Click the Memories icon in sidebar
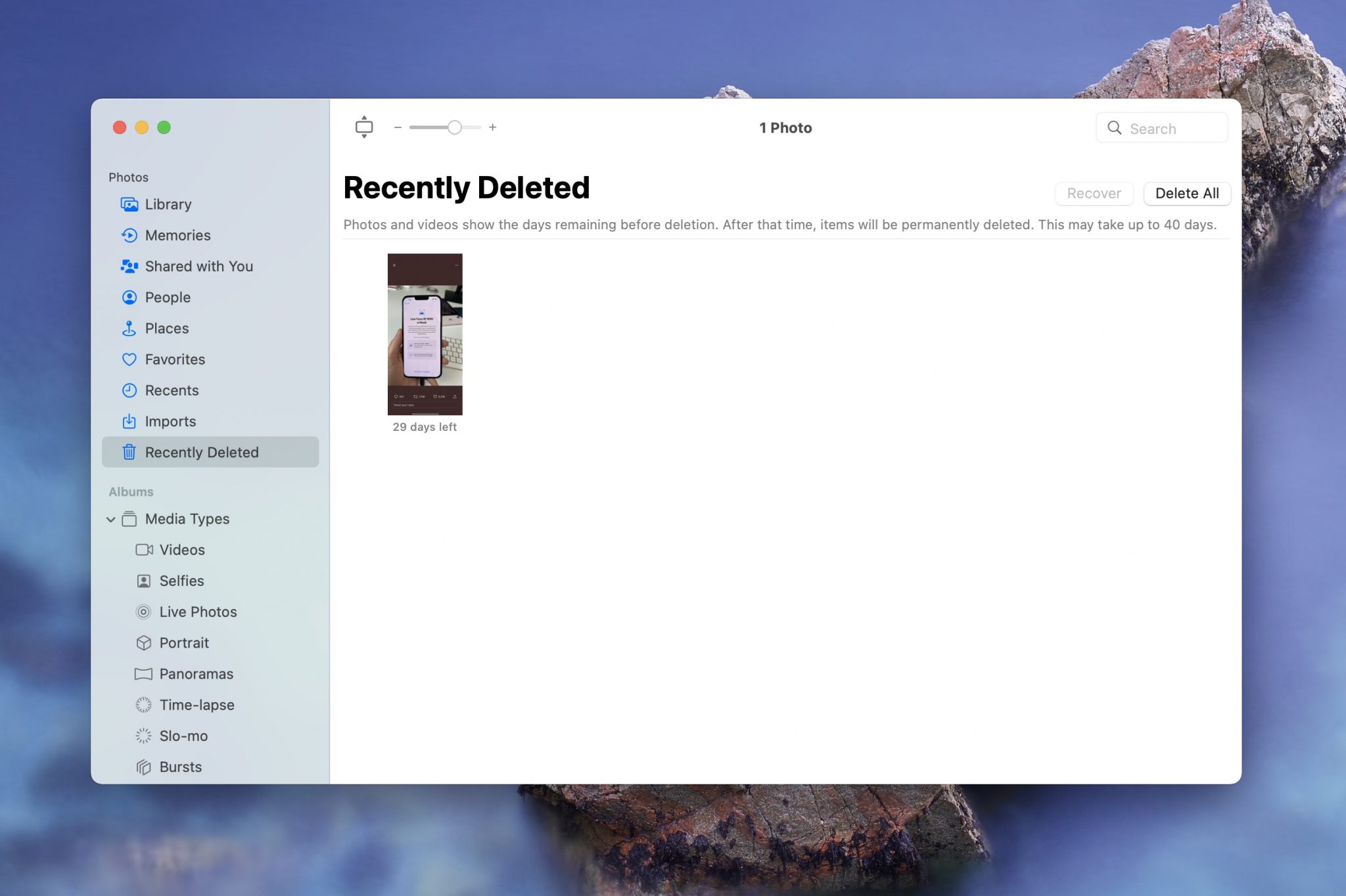Viewport: 1346px width, 896px height. click(129, 235)
